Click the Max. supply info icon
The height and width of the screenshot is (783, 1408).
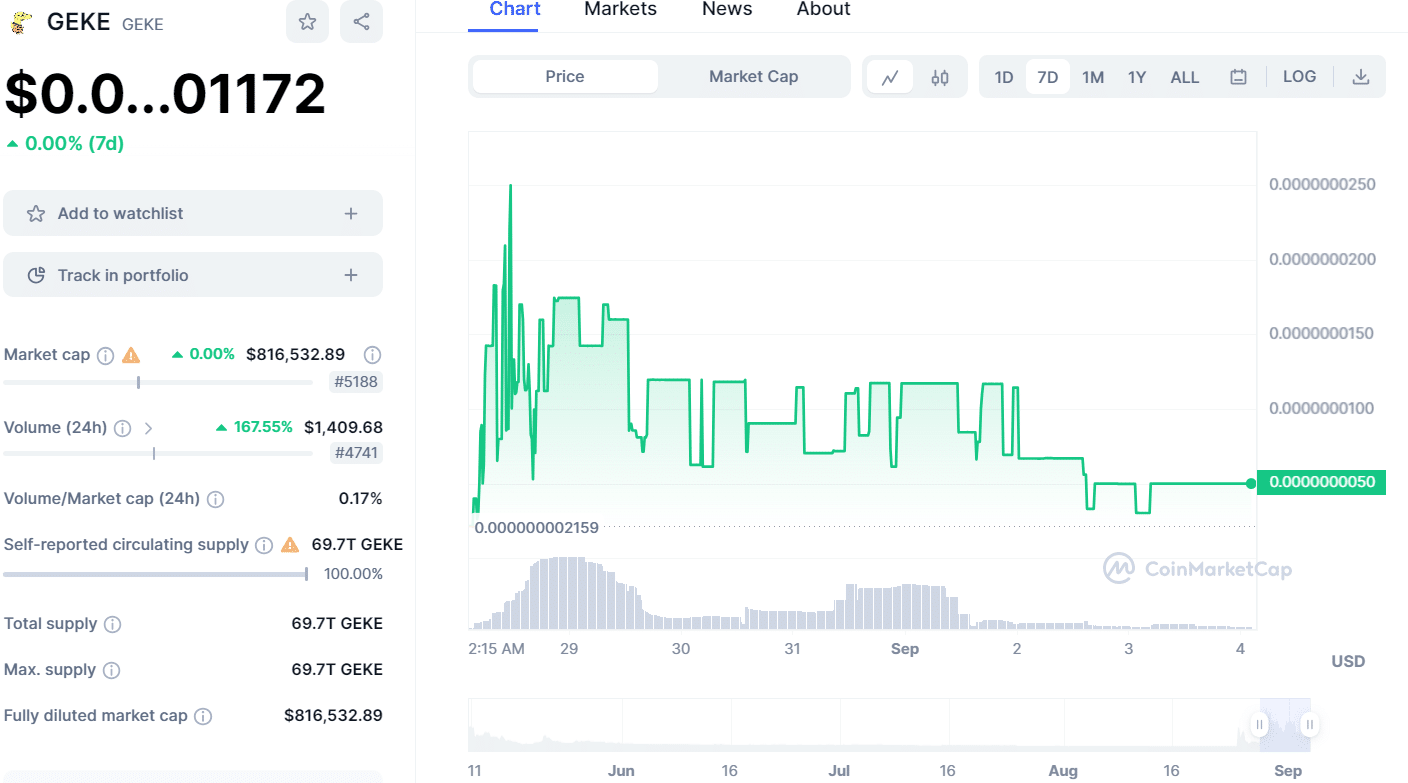[112, 670]
